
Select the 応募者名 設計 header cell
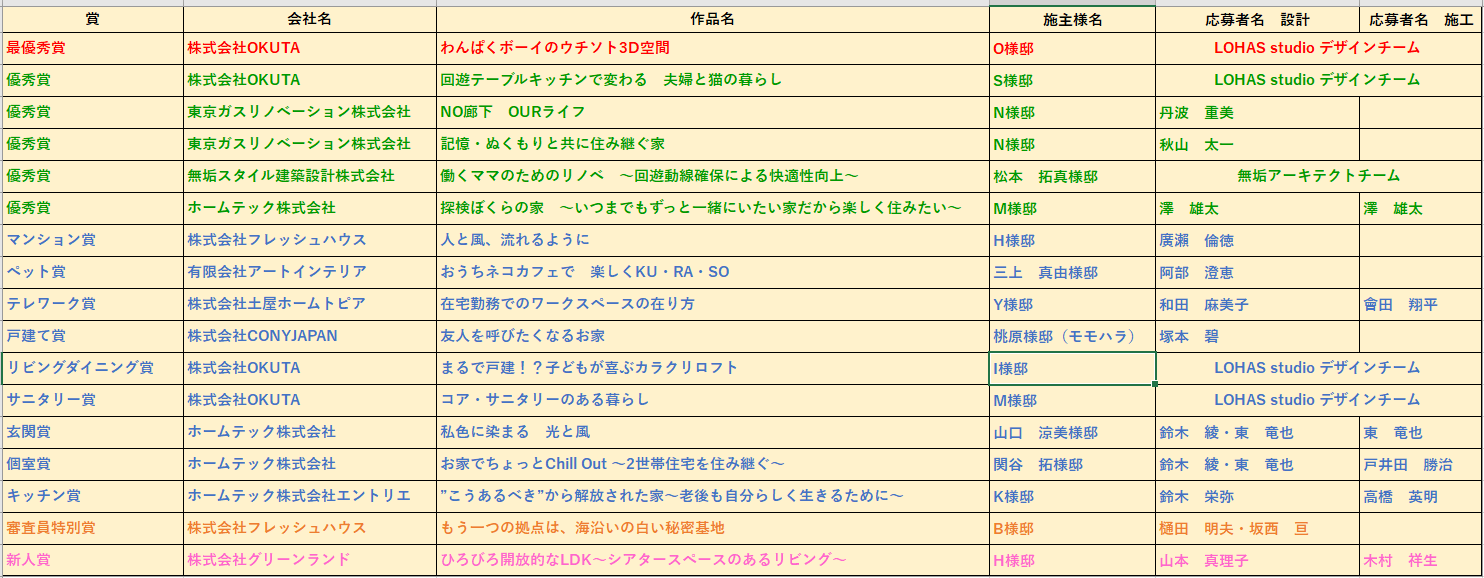tap(1257, 19)
